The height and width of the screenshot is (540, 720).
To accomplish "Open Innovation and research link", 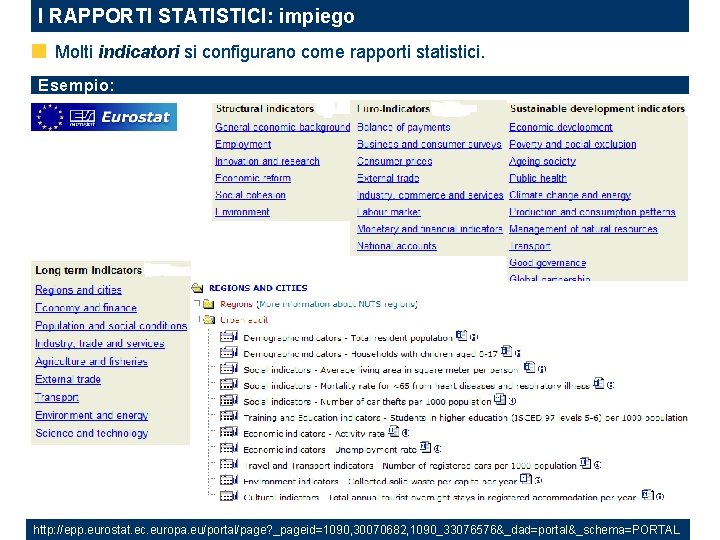I will tap(267, 161).
